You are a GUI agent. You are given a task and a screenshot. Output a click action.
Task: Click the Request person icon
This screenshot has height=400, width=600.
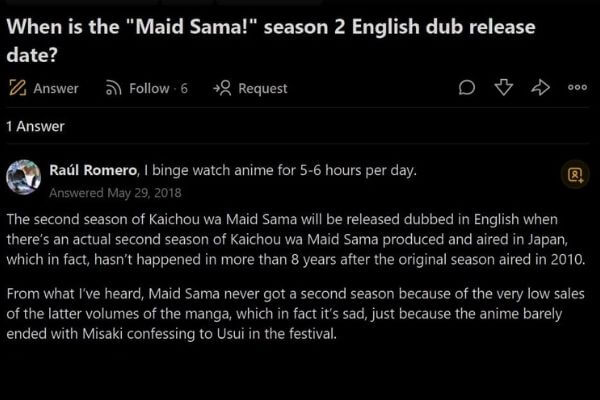coord(222,88)
